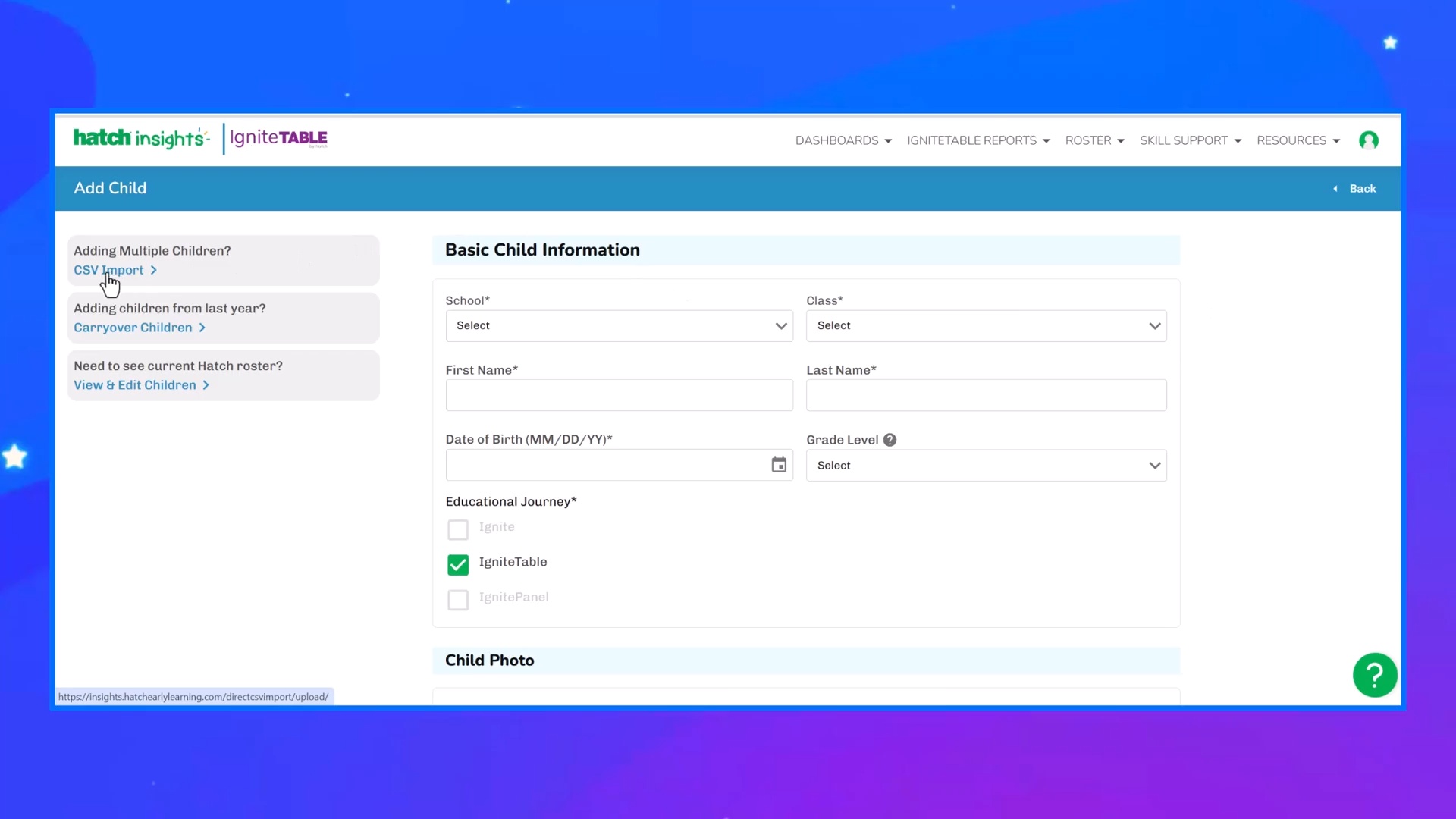This screenshot has width=1456, height=819.
Task: Expand the Skill Support menu
Action: (x=1191, y=140)
